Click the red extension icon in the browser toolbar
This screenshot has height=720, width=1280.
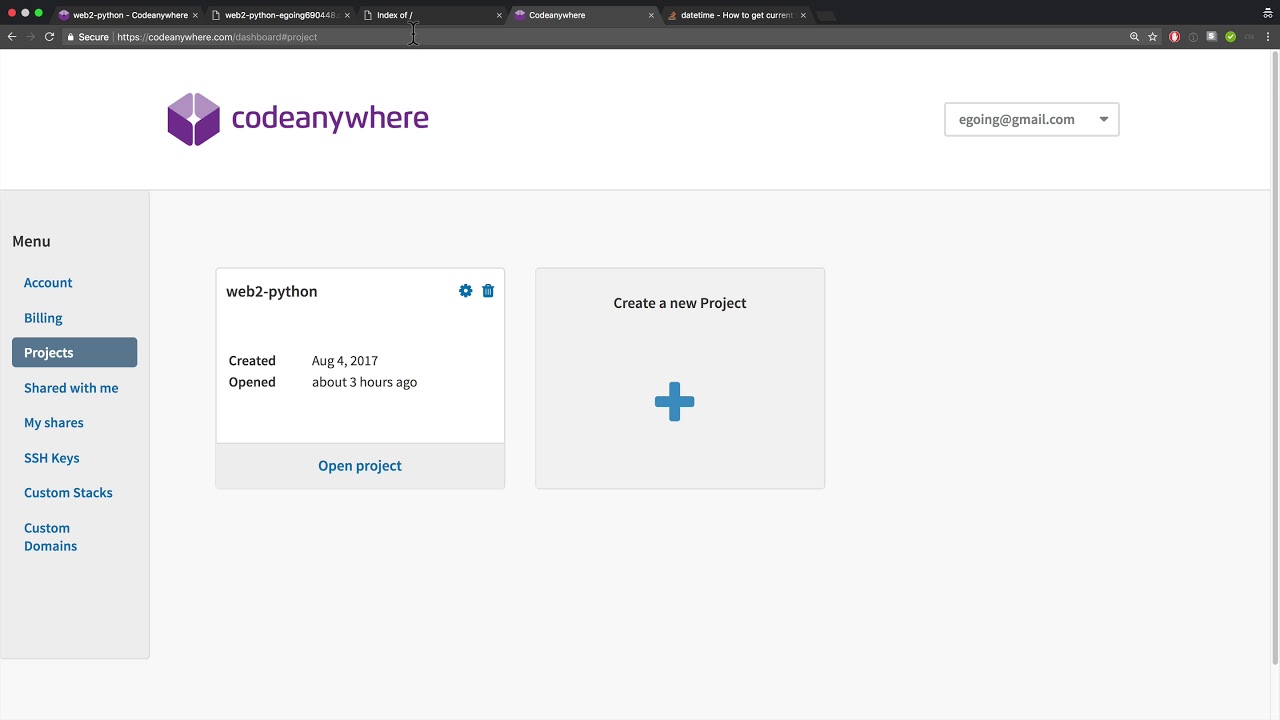pyautogui.click(x=1174, y=37)
